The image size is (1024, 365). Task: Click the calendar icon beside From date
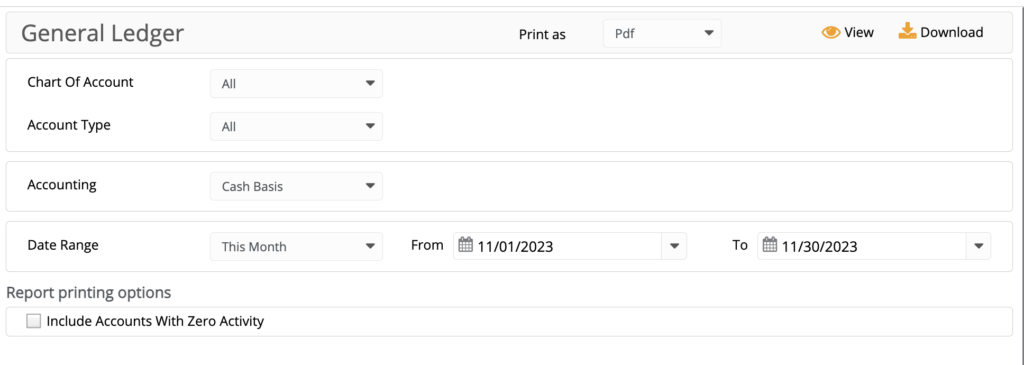coord(466,246)
